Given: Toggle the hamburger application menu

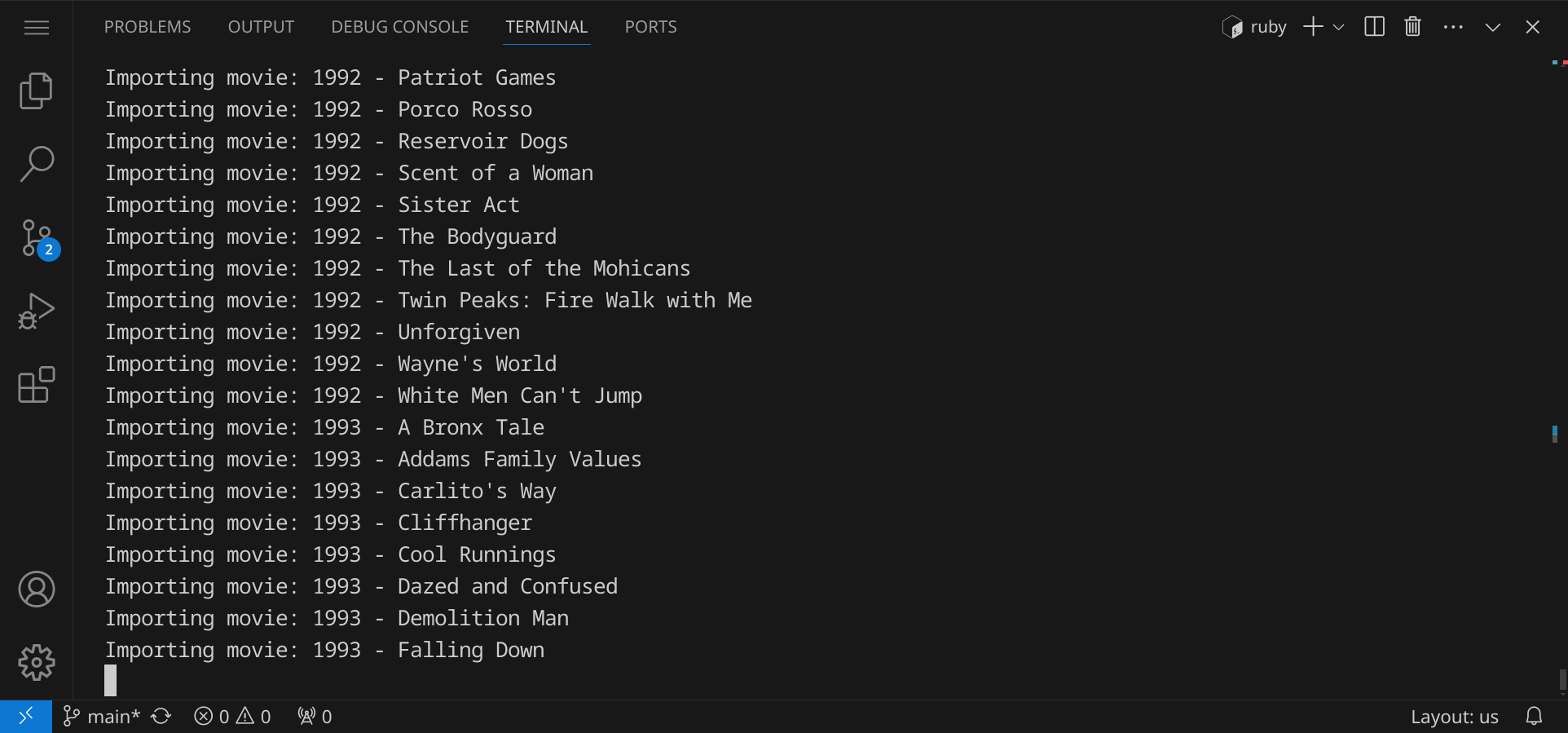Looking at the screenshot, I should (x=36, y=28).
